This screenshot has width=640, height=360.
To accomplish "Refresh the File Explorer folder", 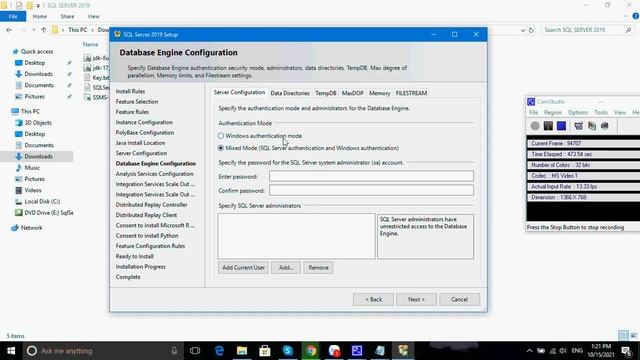I will [531, 30].
